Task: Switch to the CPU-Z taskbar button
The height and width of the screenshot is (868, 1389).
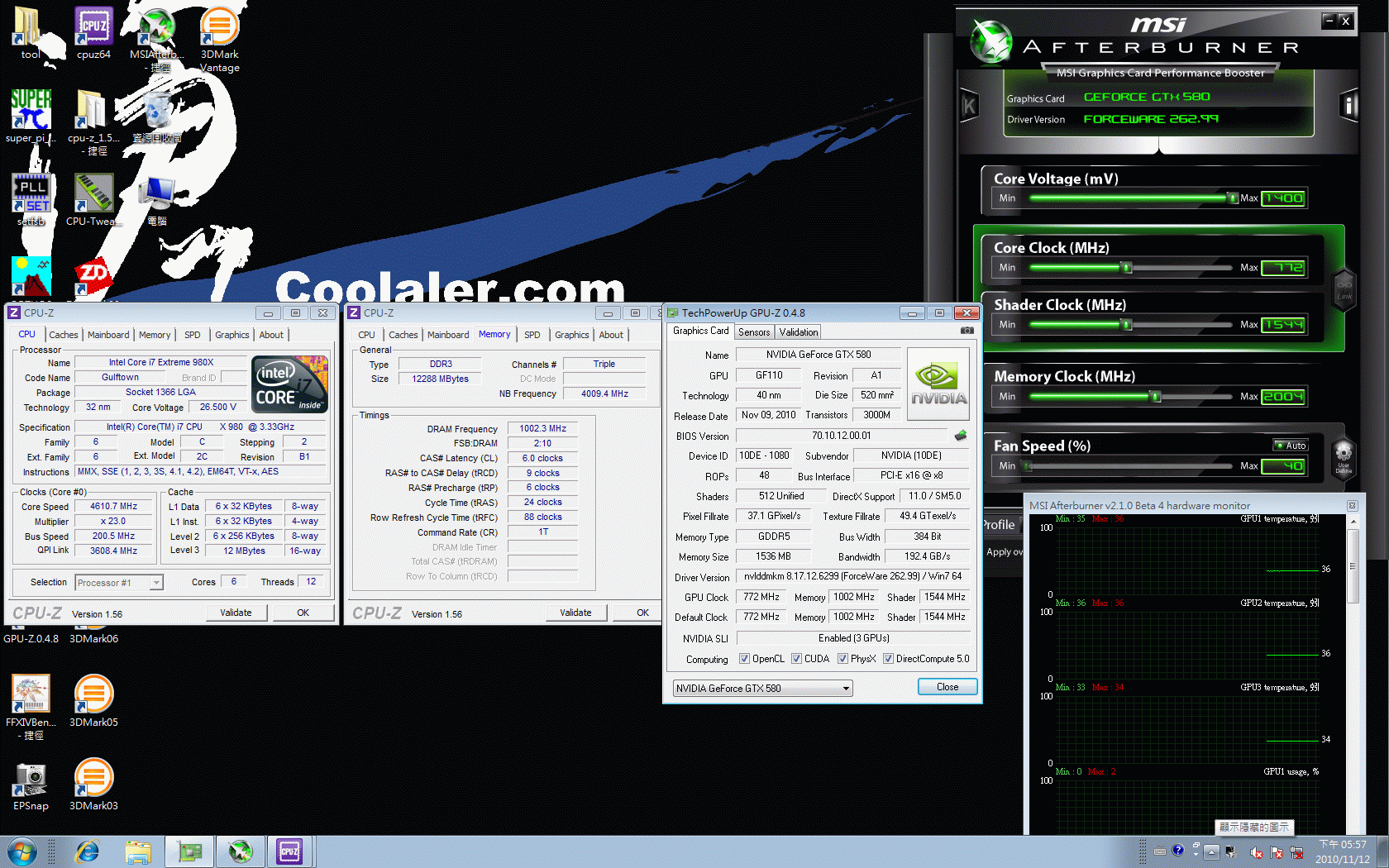Action: [x=289, y=851]
